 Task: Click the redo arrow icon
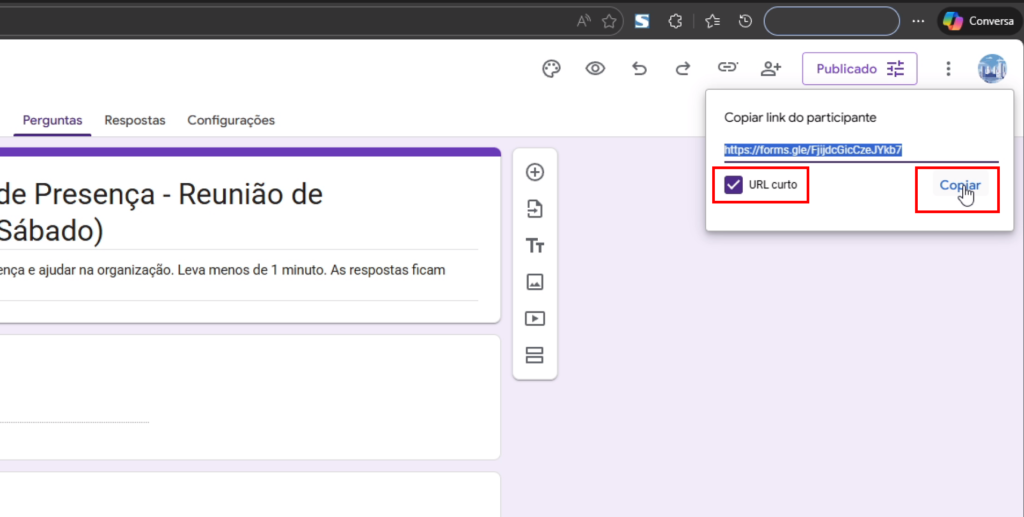[683, 69]
